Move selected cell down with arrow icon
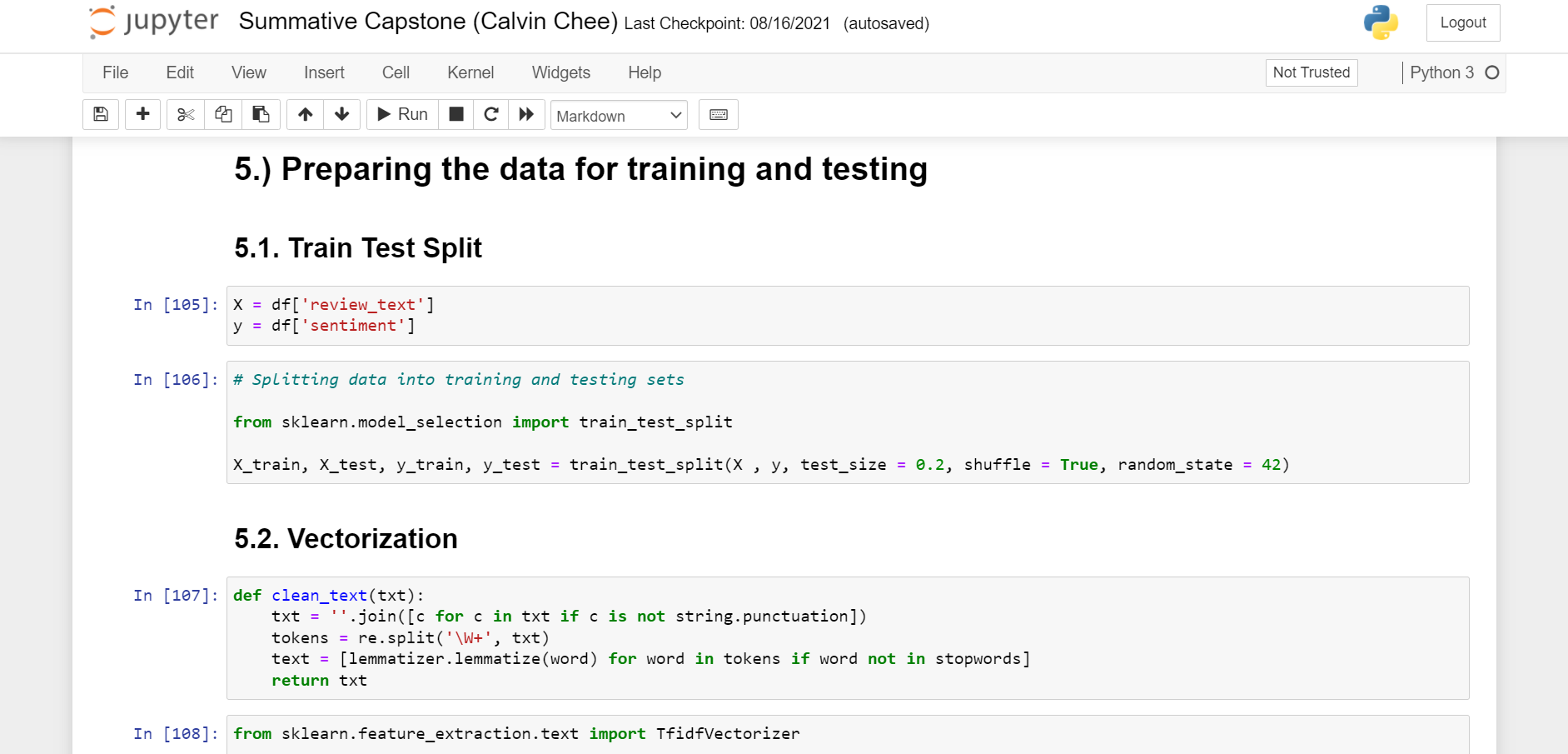1568x754 pixels. [341, 114]
